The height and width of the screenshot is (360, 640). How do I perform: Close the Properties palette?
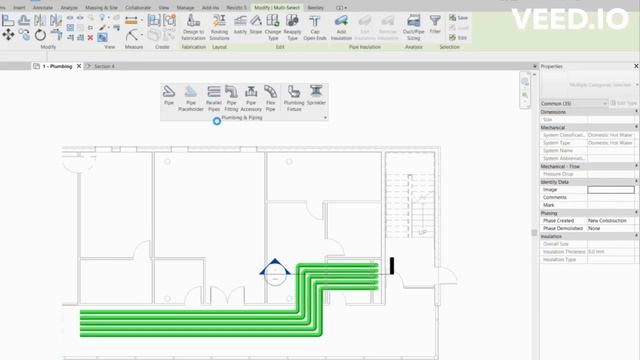click(636, 66)
